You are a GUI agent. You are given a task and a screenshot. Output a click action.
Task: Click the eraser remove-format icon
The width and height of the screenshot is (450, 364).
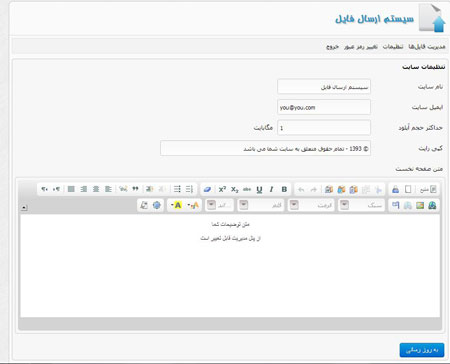(207, 189)
